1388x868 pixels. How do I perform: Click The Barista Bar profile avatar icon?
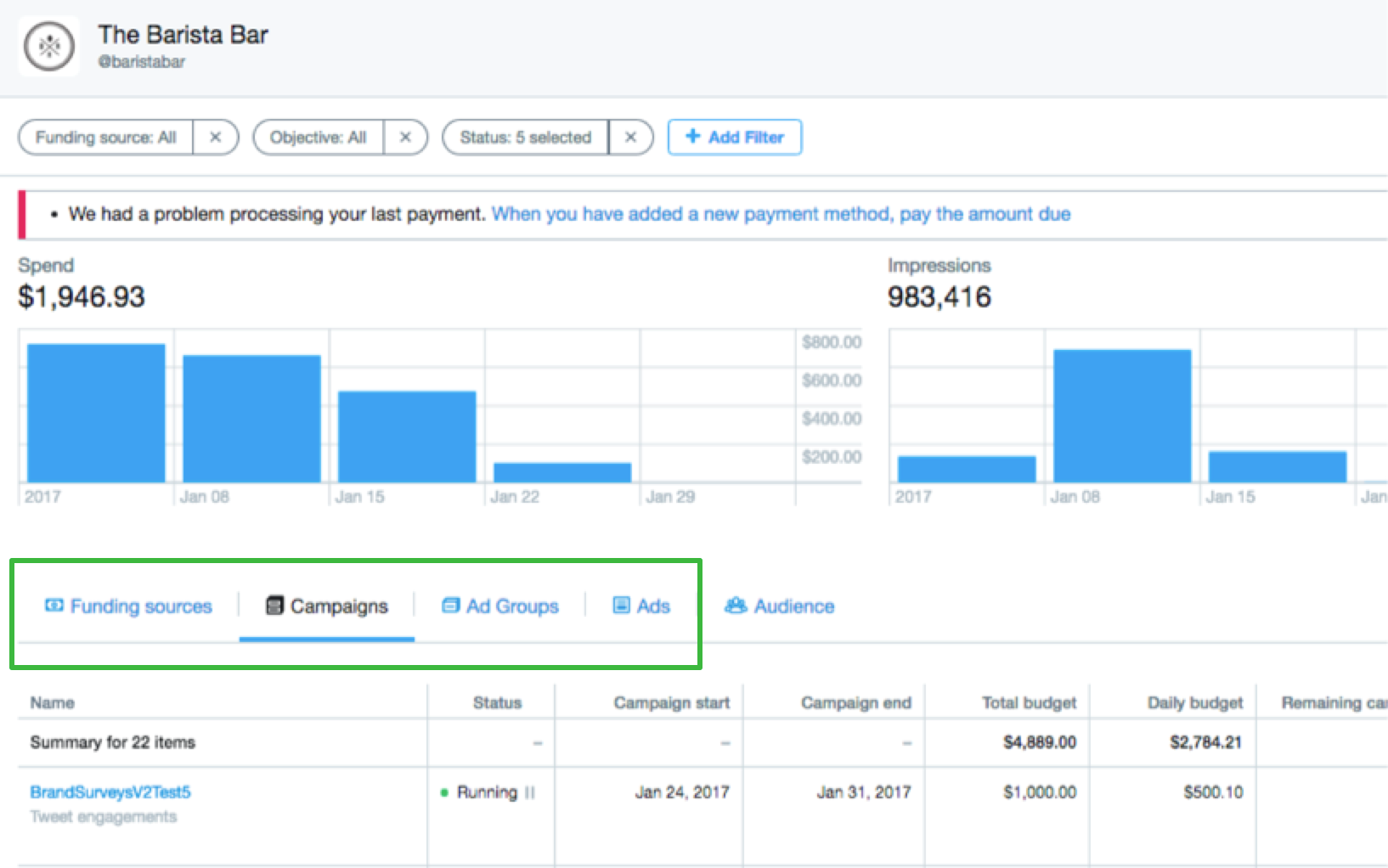pyautogui.click(x=49, y=46)
